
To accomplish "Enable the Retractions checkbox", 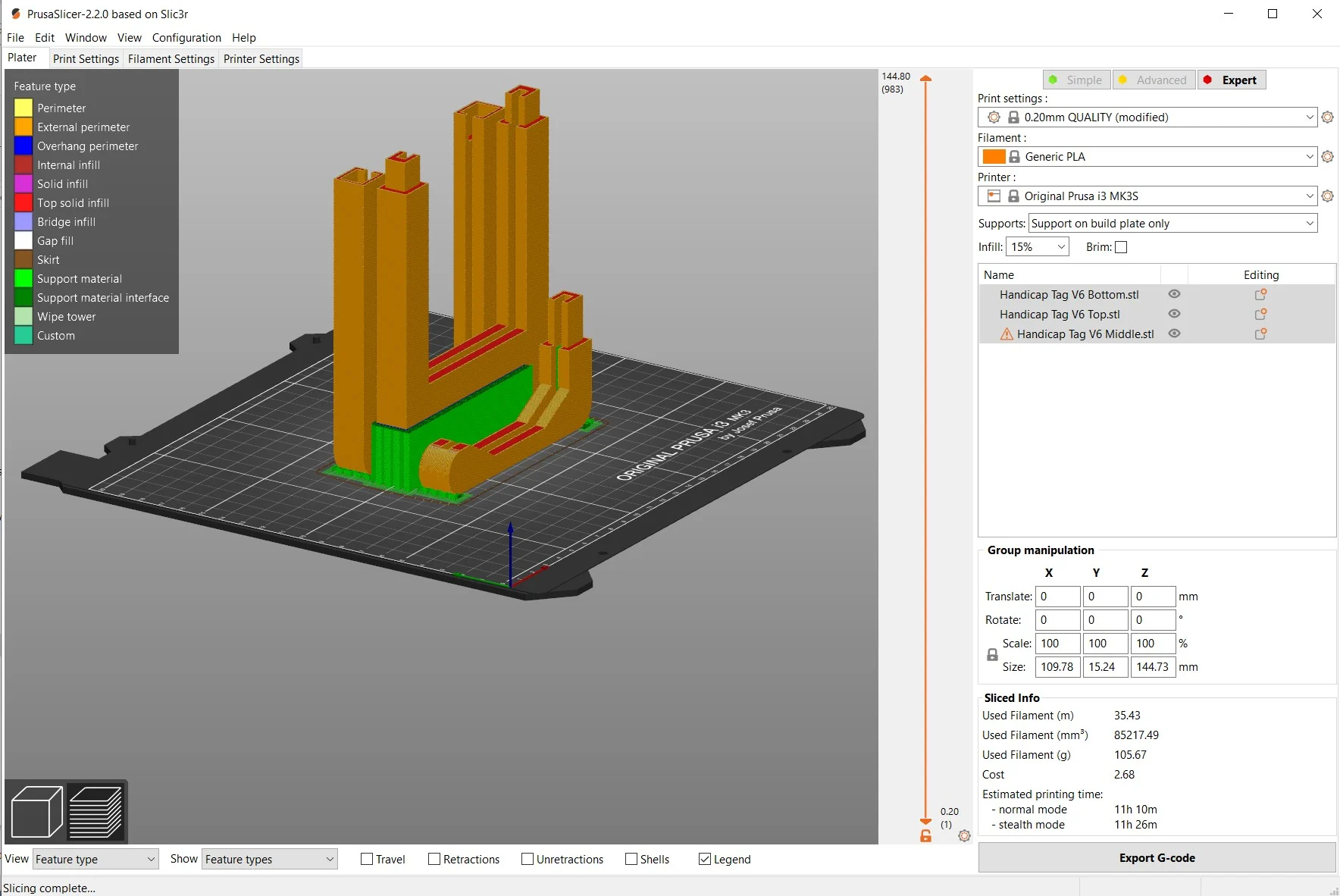I will click(434, 859).
